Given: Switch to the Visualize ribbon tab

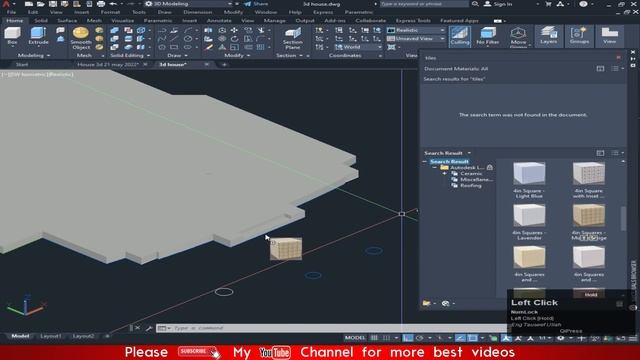Looking at the screenshot, I should coord(122,20).
